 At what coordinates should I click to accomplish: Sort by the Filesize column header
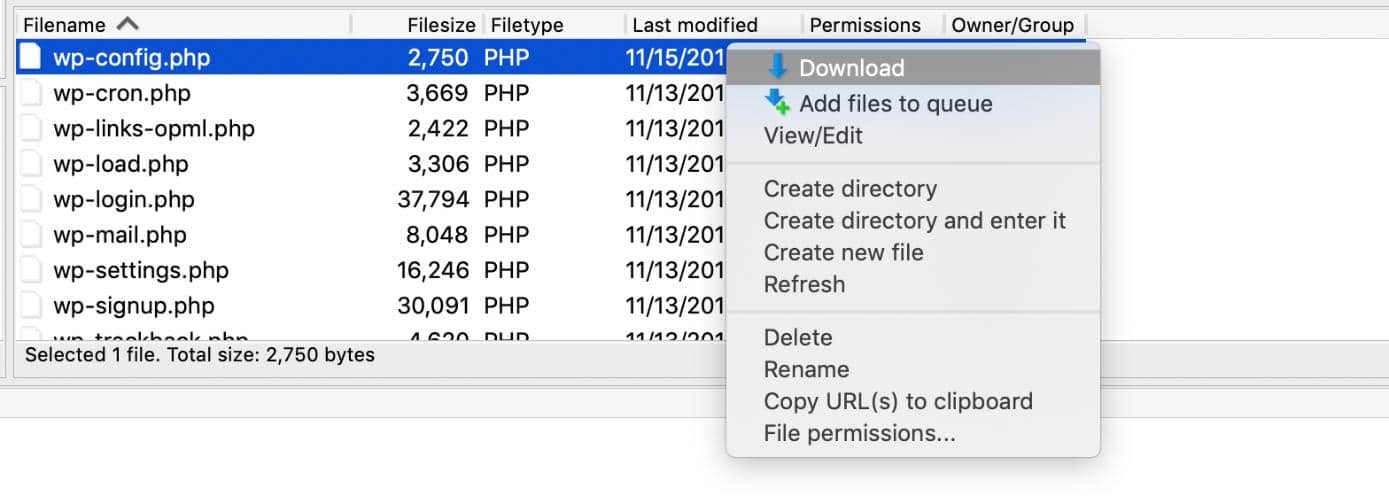(440, 25)
